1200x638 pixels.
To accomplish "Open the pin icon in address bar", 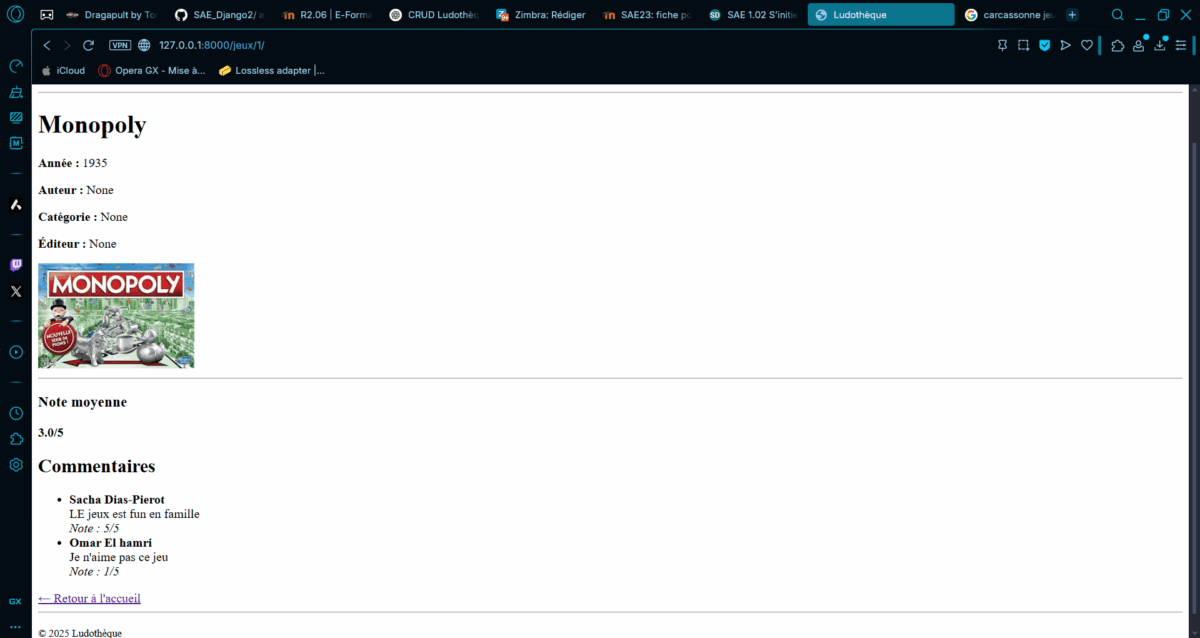I will pyautogui.click(x=1003, y=45).
